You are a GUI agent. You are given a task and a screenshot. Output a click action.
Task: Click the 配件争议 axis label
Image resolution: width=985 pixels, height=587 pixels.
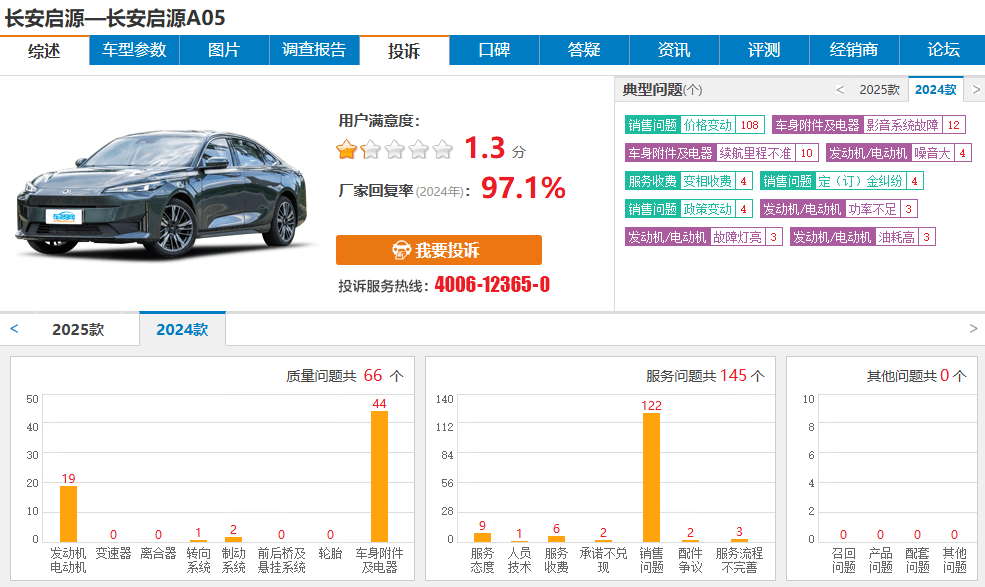[690, 560]
